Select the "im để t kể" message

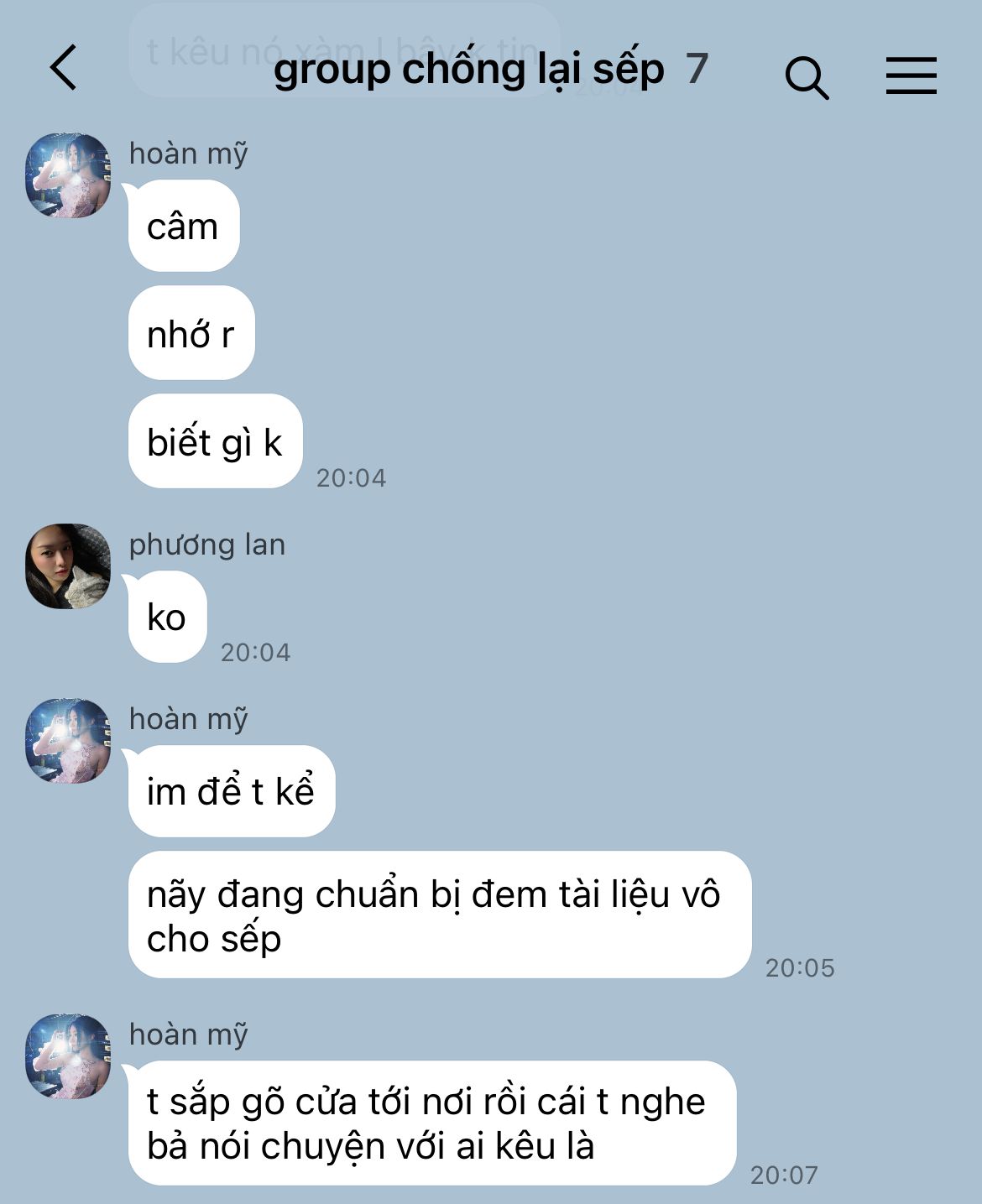tap(232, 791)
